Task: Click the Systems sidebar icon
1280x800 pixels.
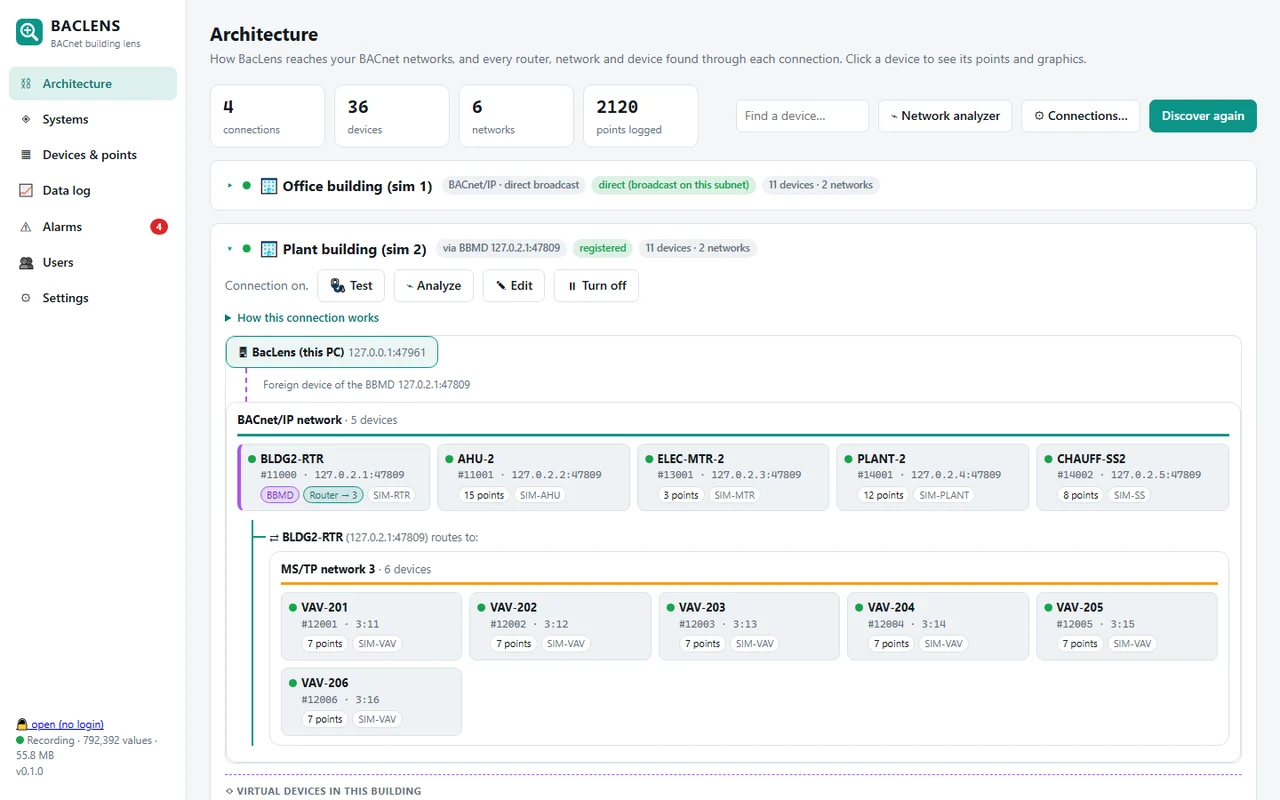Action: coord(26,119)
